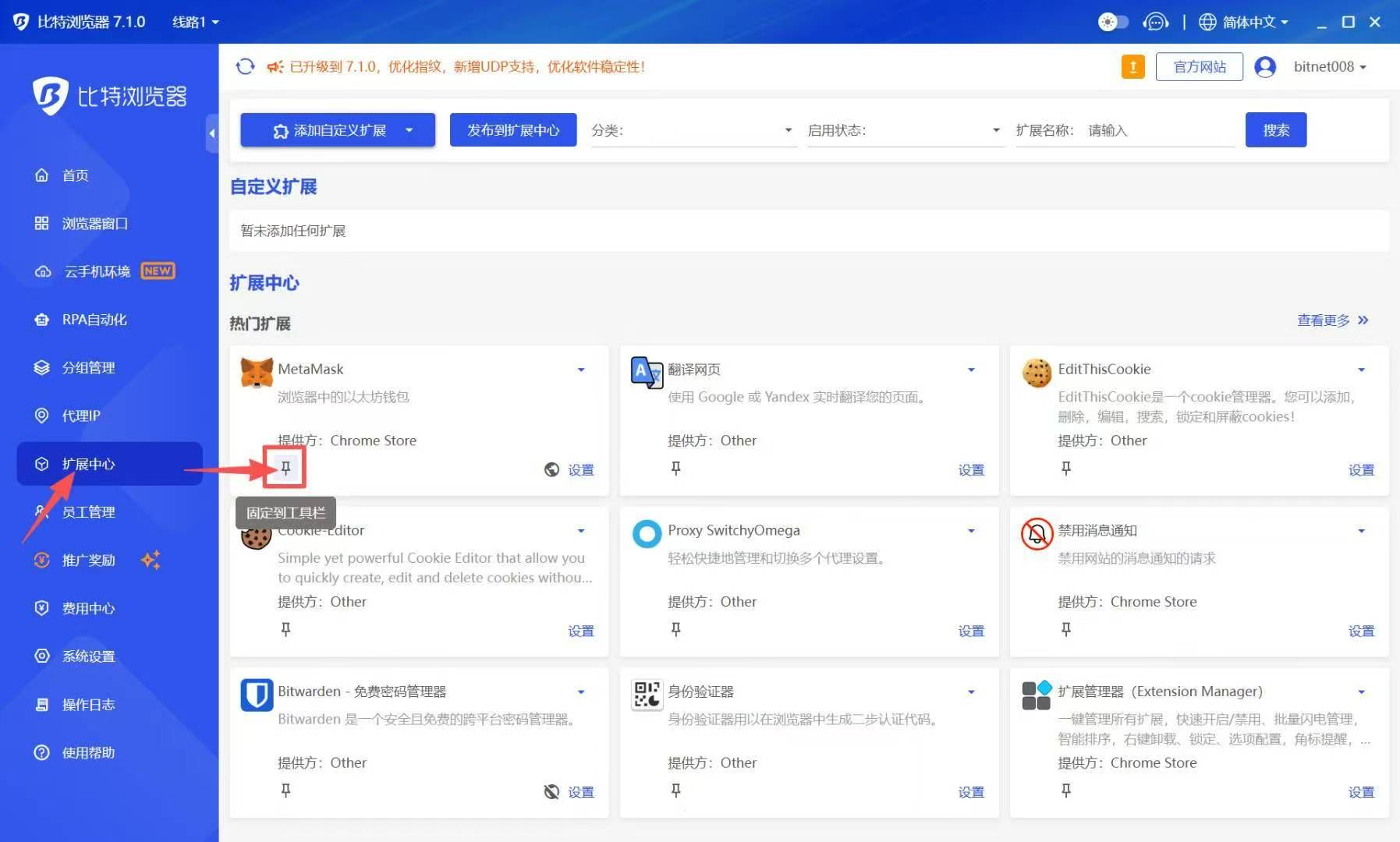The height and width of the screenshot is (842, 1400).
Task: Switch the dark mode theme slider
Action: (1113, 22)
